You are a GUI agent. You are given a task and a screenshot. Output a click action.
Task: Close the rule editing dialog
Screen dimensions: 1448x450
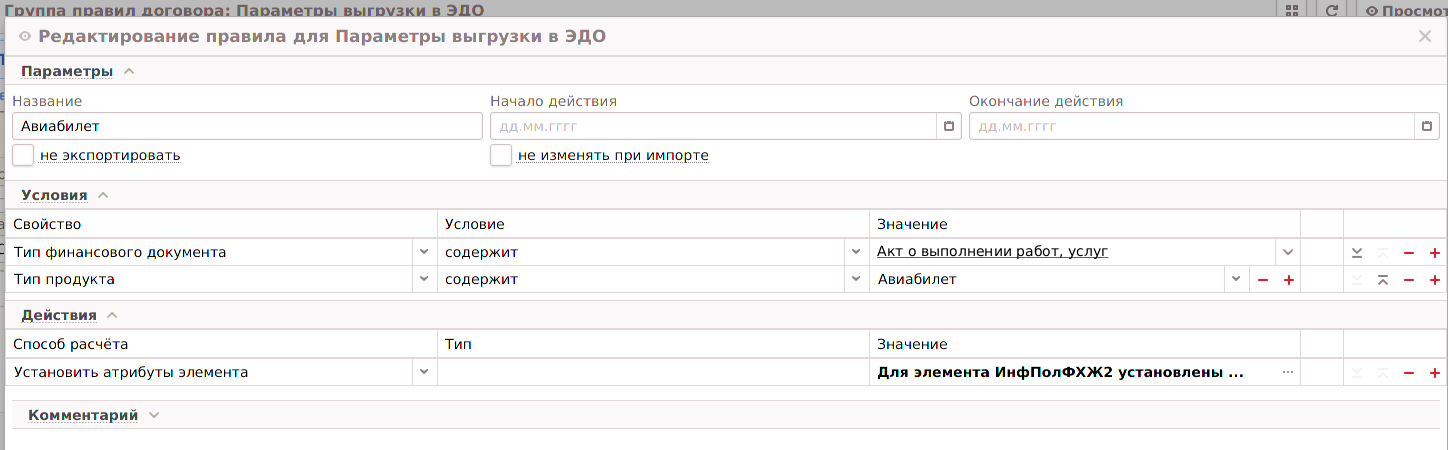pyautogui.click(x=1425, y=37)
